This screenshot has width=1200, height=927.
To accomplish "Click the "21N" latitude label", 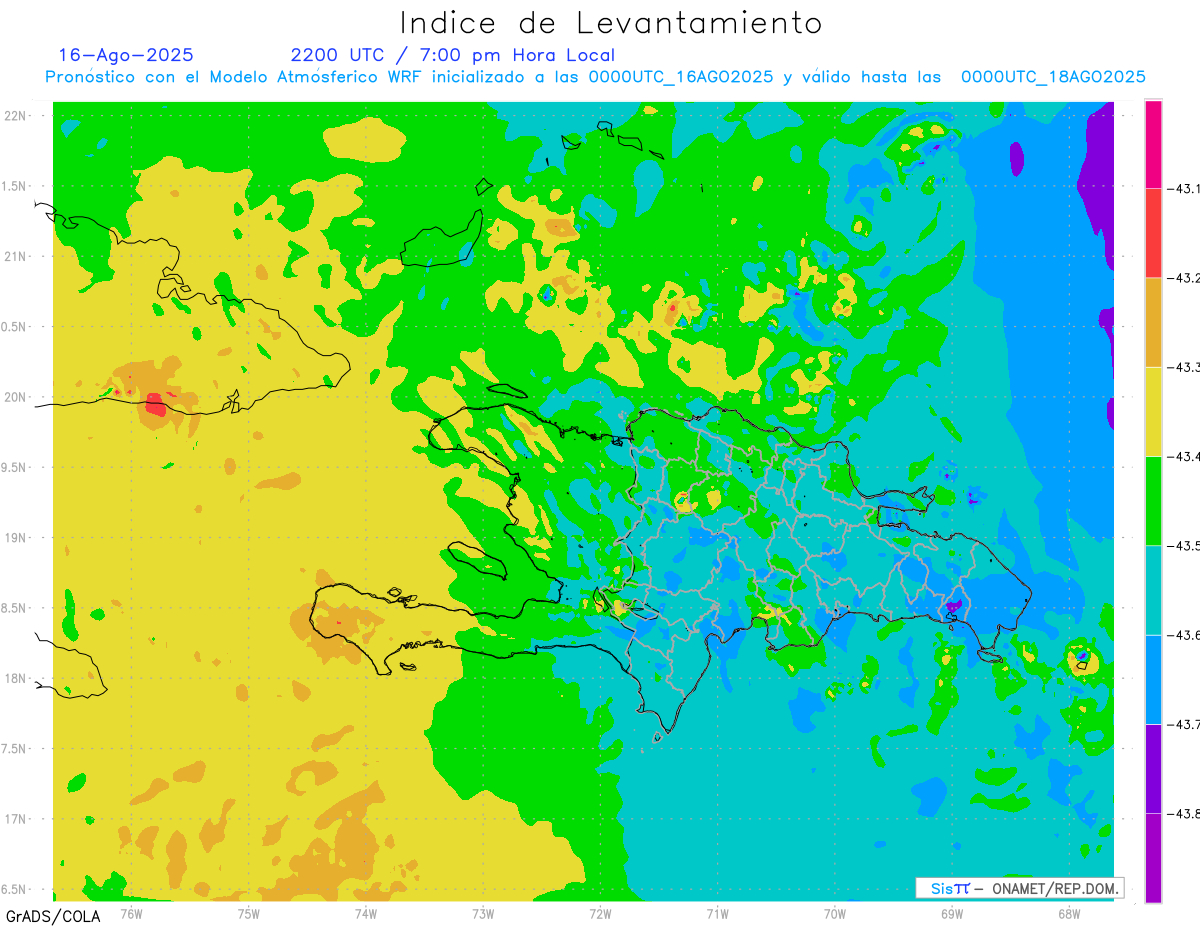I will coord(17,256).
